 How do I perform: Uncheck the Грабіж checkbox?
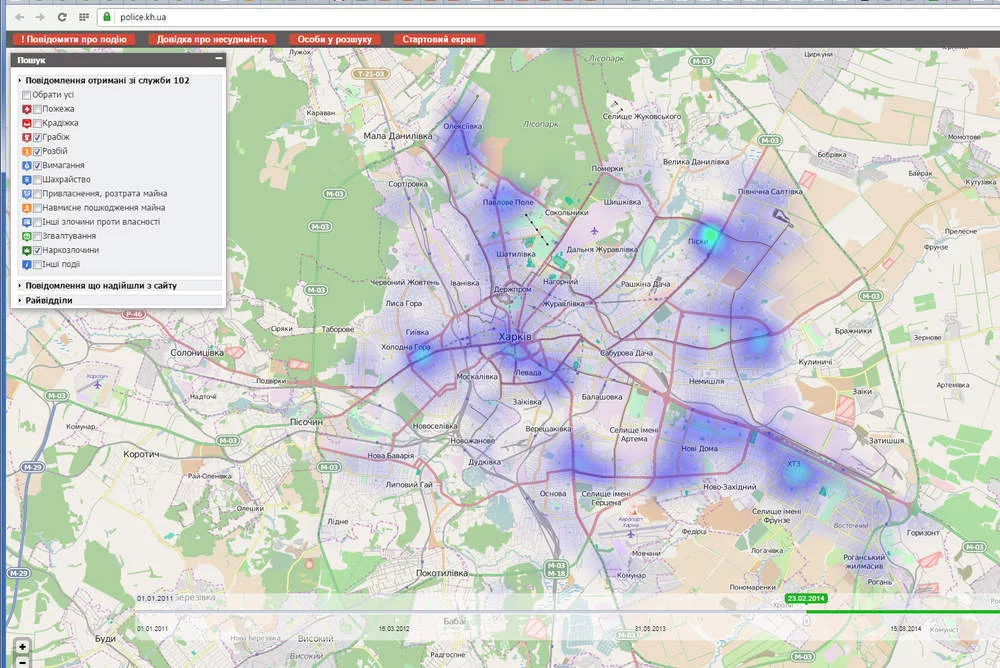(x=38, y=137)
